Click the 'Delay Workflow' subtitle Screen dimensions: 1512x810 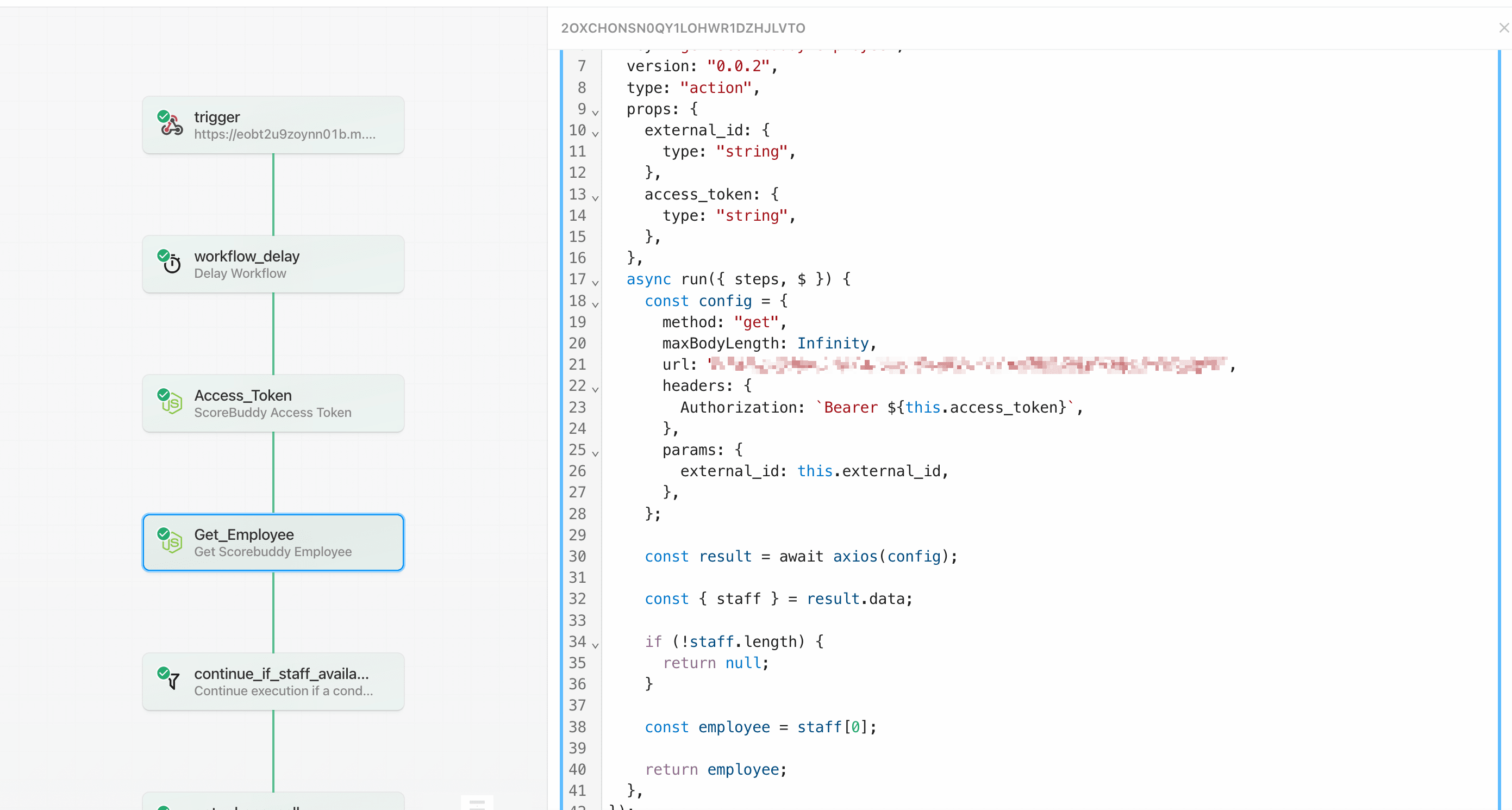click(x=240, y=273)
